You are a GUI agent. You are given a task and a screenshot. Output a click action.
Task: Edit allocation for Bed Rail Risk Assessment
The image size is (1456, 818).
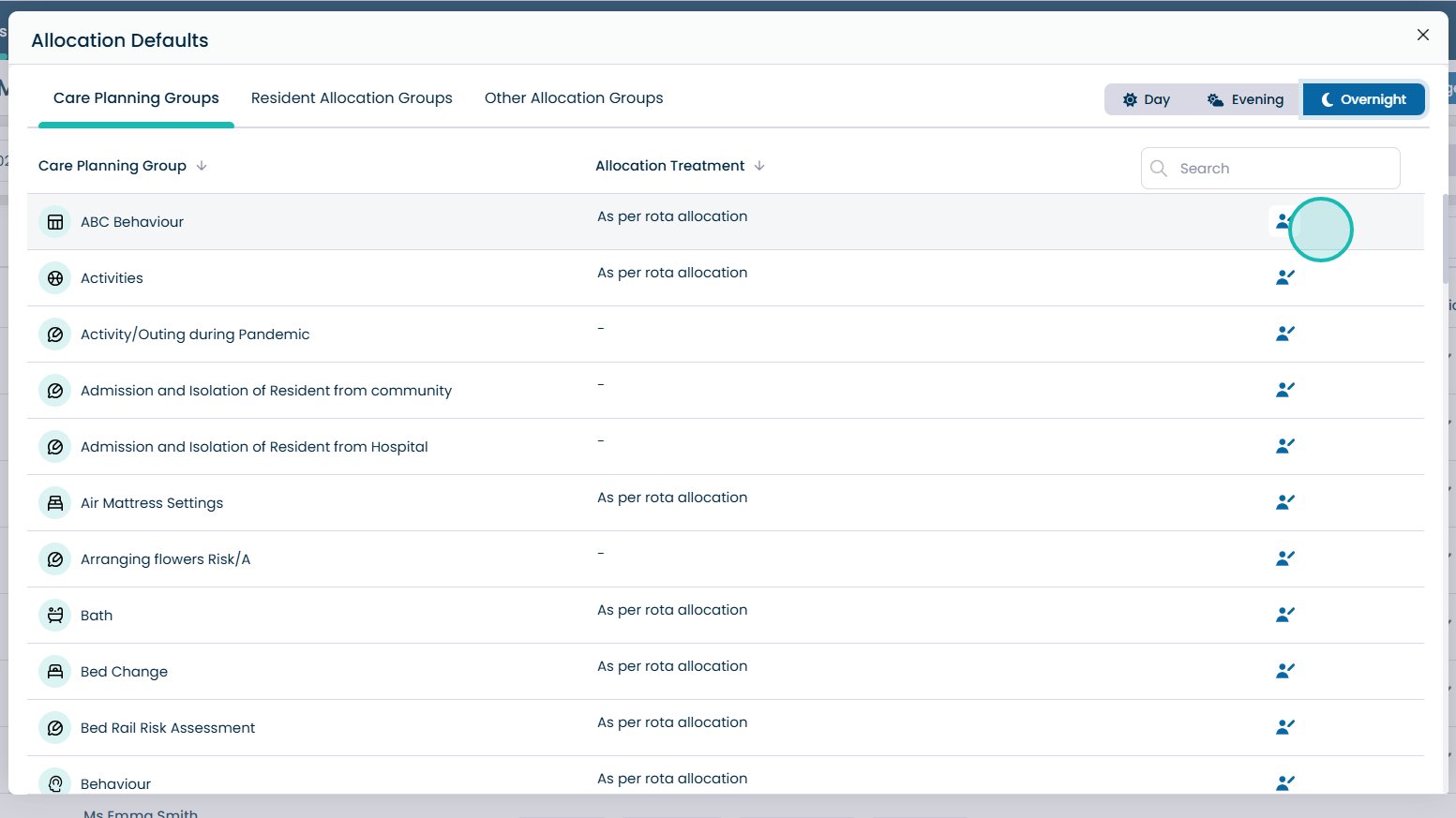1284,727
